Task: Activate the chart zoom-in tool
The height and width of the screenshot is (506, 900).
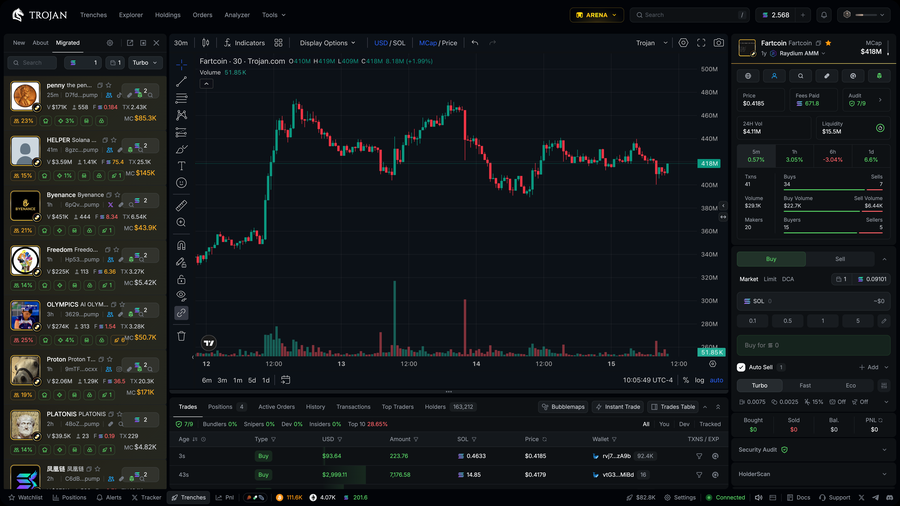Action: [181, 222]
